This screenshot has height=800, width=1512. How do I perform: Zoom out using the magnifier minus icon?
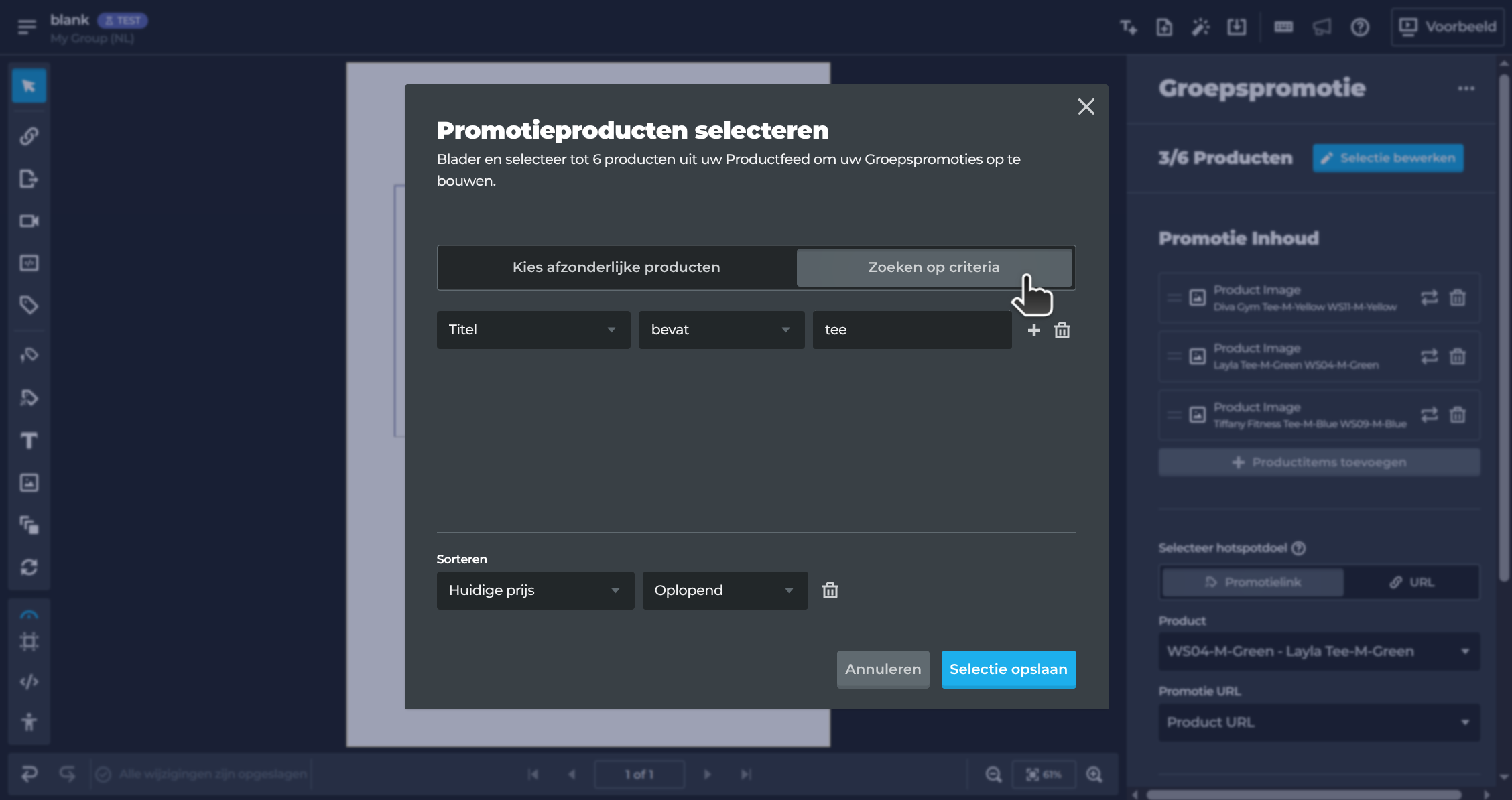[993, 775]
